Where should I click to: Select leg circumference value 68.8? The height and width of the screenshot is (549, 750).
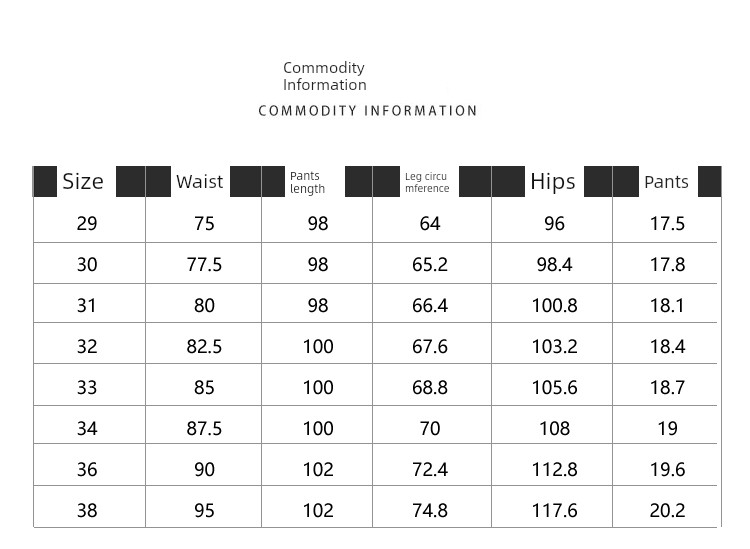tap(430, 388)
